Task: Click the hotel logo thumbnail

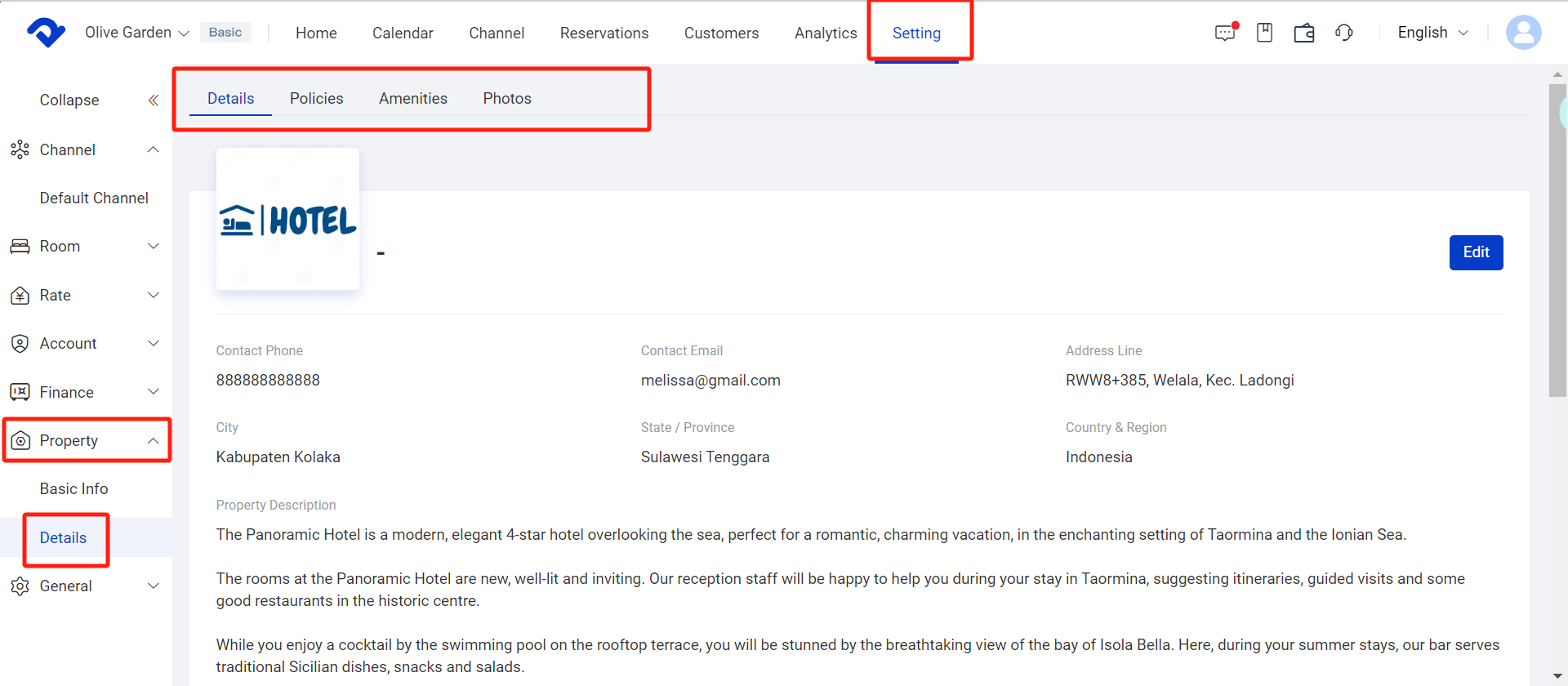Action: [287, 220]
